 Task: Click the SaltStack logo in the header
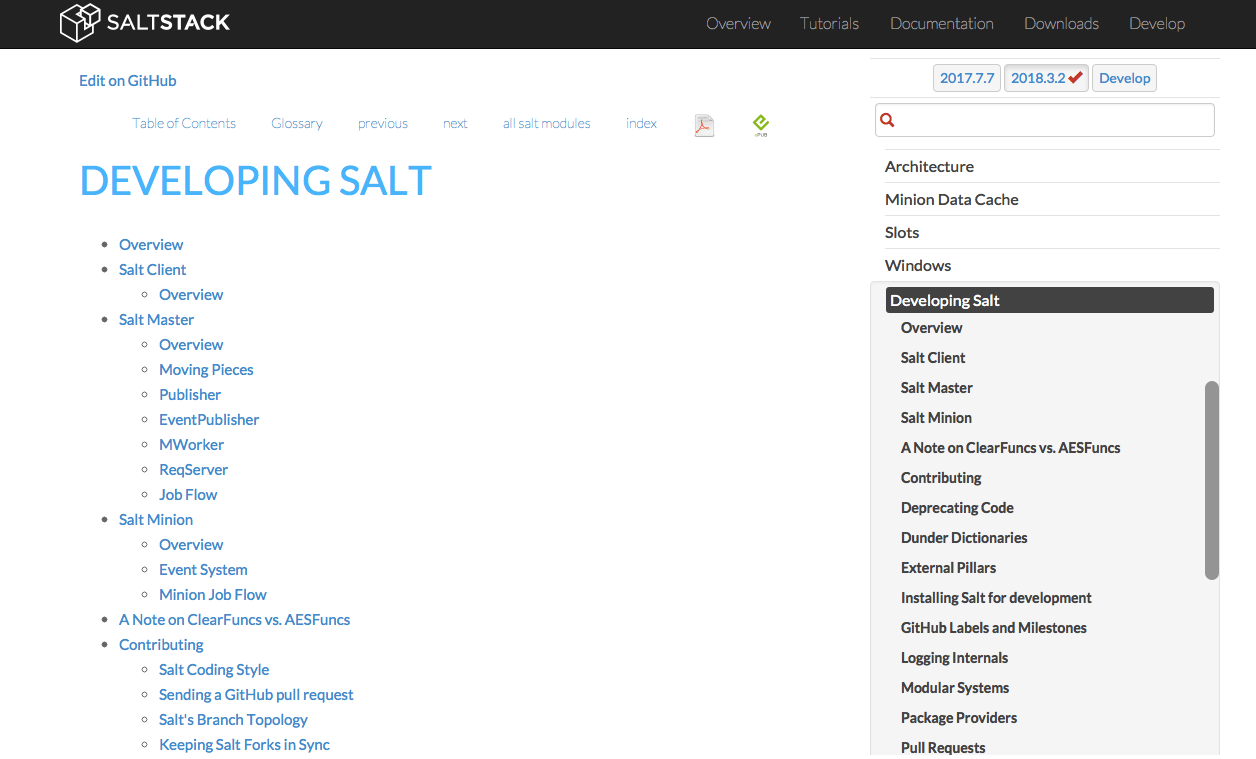pyautogui.click(x=145, y=22)
